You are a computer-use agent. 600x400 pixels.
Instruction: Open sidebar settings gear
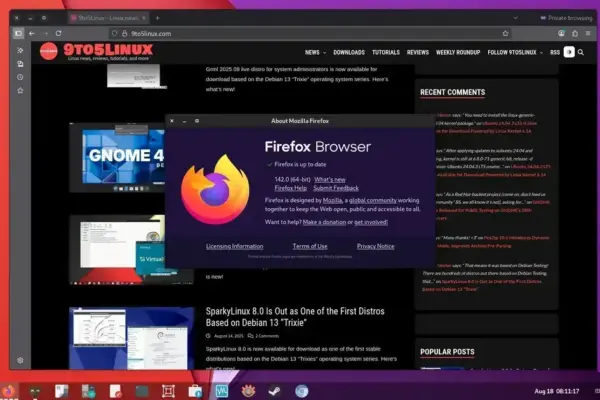[x=20, y=360]
